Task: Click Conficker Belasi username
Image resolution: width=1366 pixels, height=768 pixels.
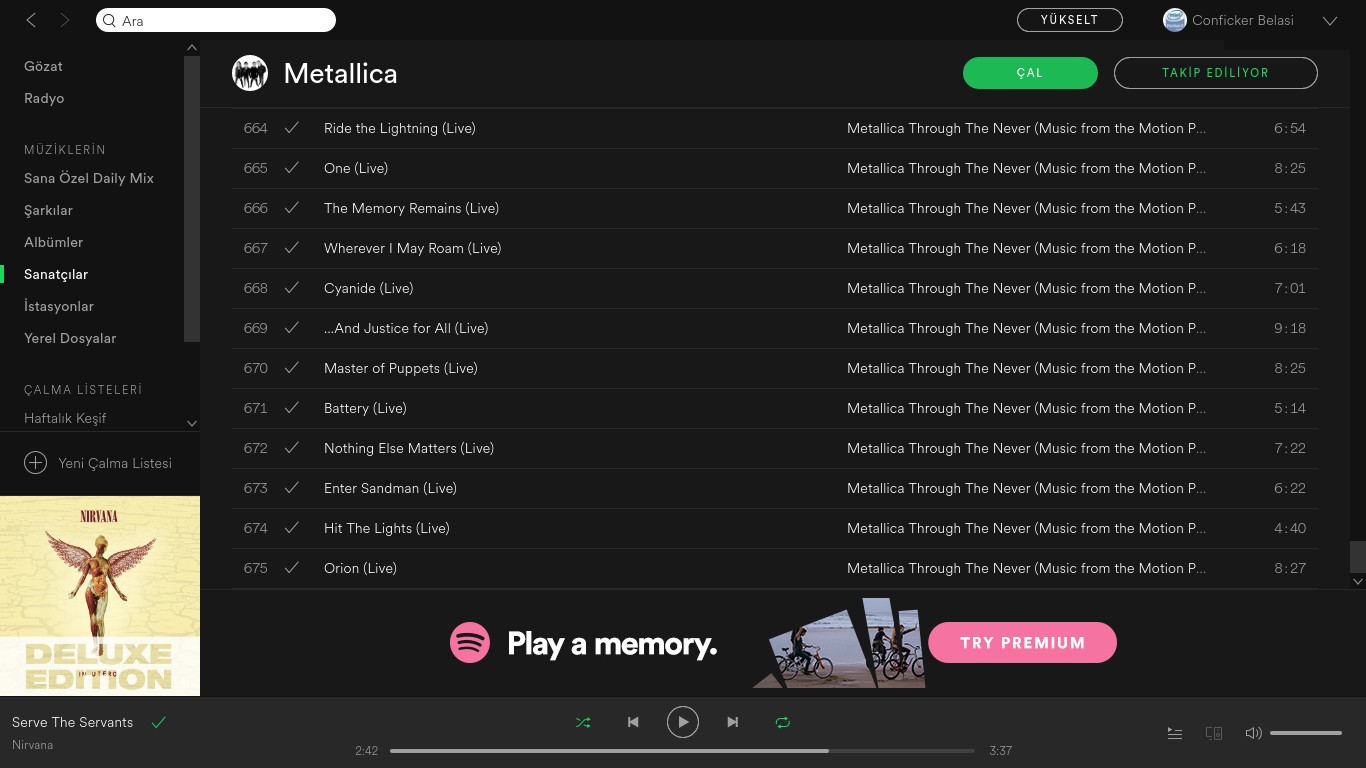Action: [1243, 20]
